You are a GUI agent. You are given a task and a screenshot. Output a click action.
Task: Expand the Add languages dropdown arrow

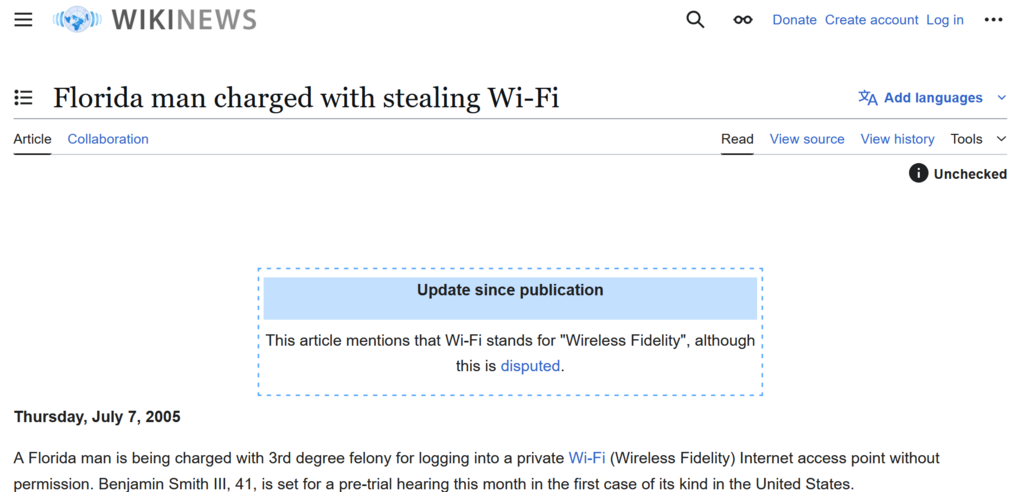1002,98
